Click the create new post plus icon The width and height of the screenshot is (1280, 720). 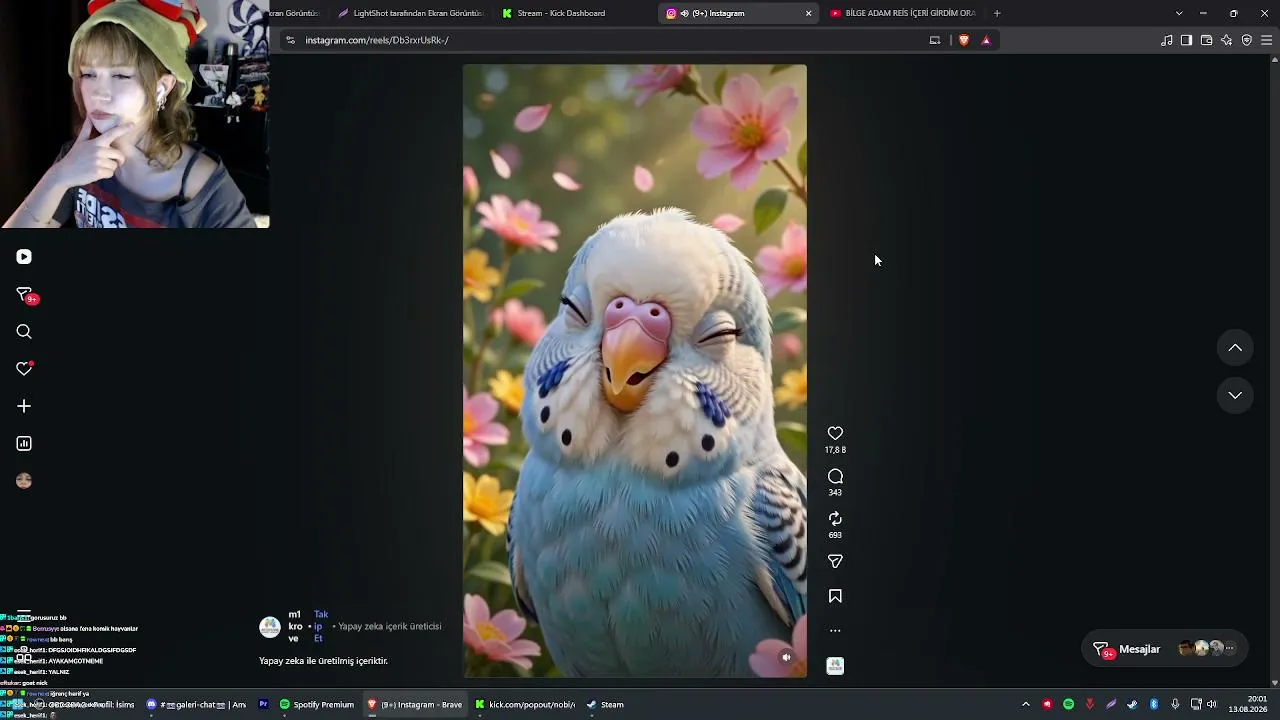click(24, 406)
